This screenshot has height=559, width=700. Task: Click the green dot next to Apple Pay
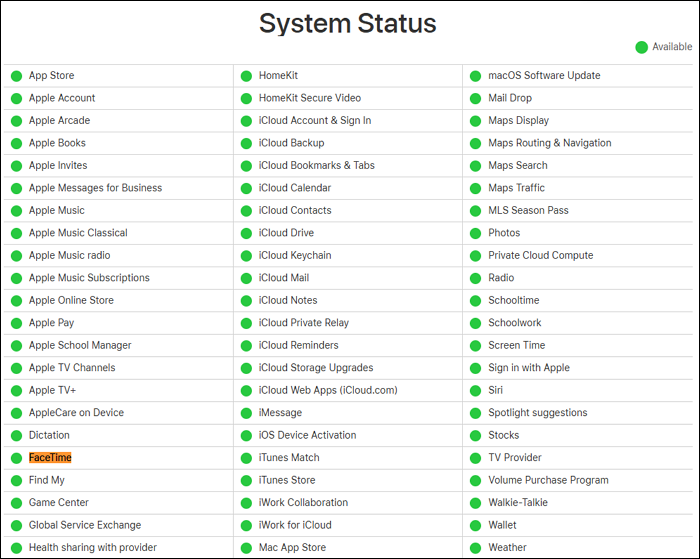point(17,323)
